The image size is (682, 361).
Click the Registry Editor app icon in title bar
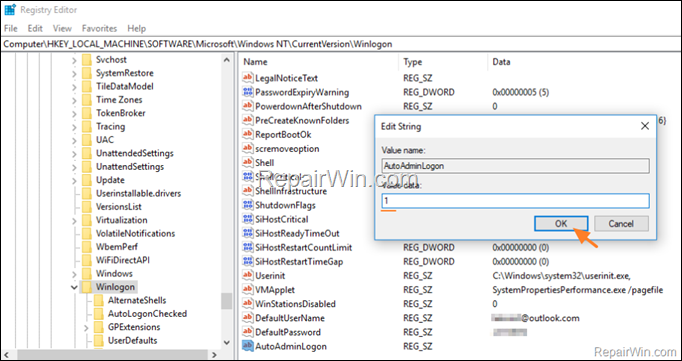coord(10,9)
